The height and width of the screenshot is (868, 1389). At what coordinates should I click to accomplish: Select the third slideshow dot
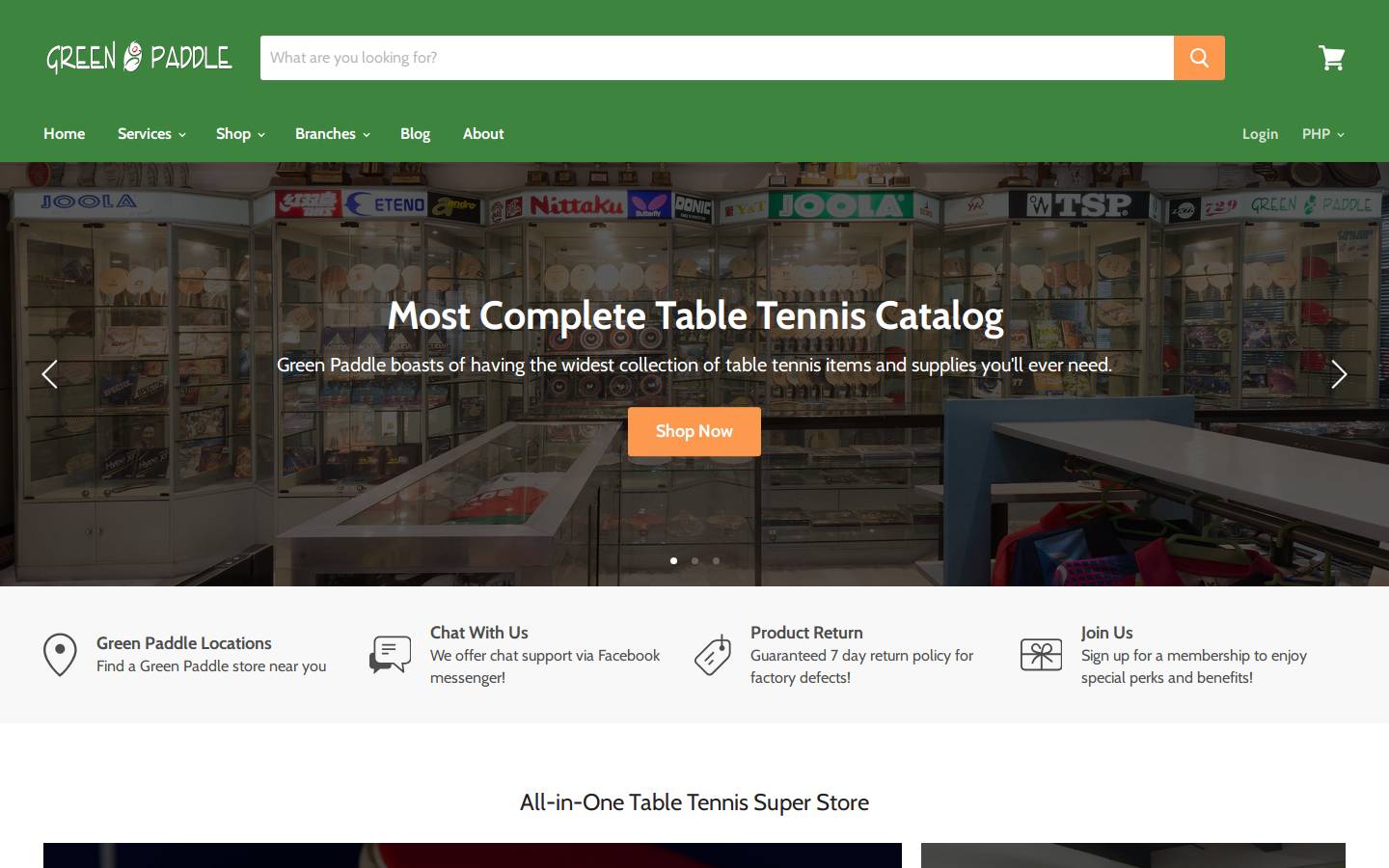coord(716,560)
